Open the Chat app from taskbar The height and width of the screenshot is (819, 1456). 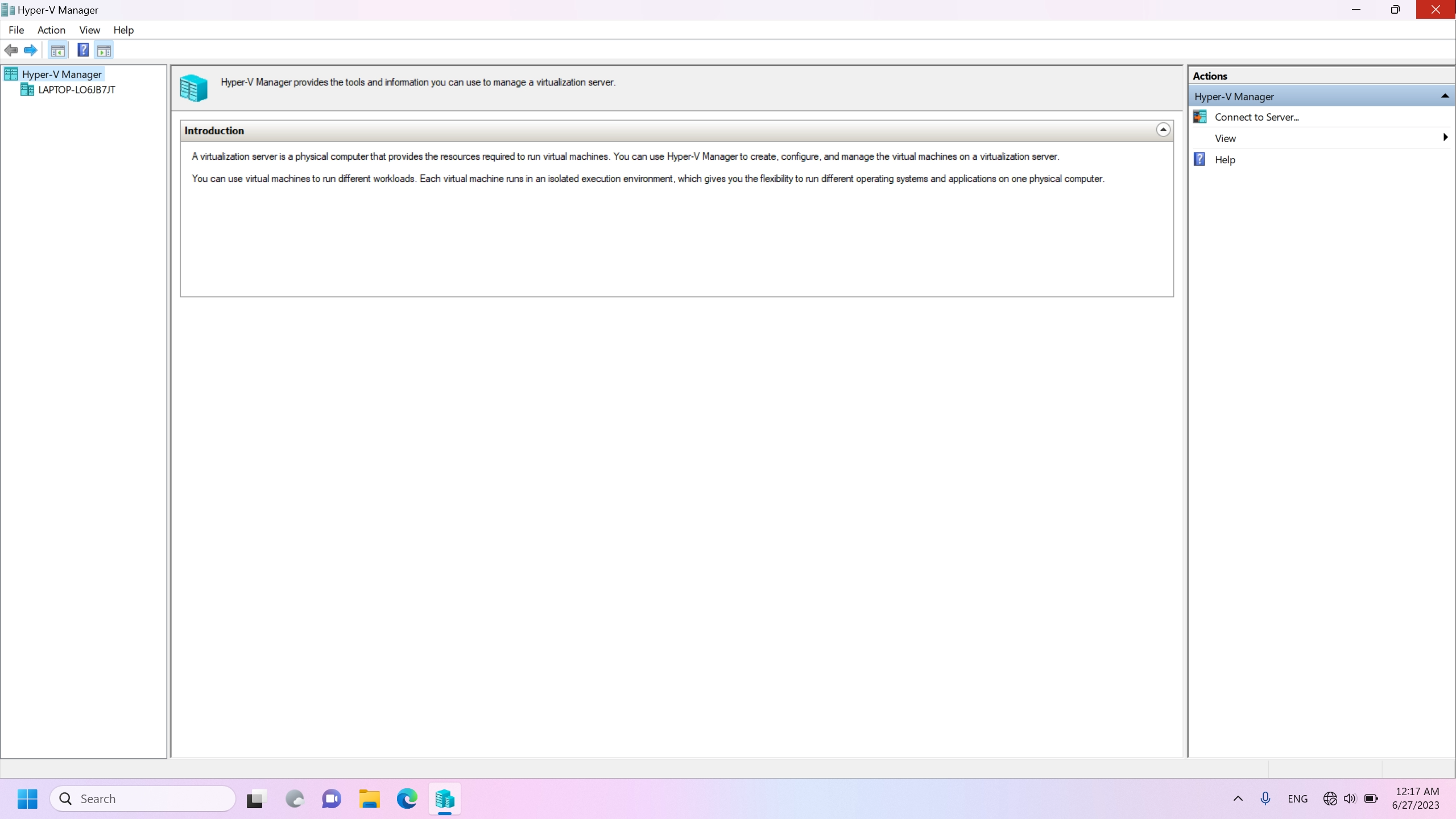(332, 799)
